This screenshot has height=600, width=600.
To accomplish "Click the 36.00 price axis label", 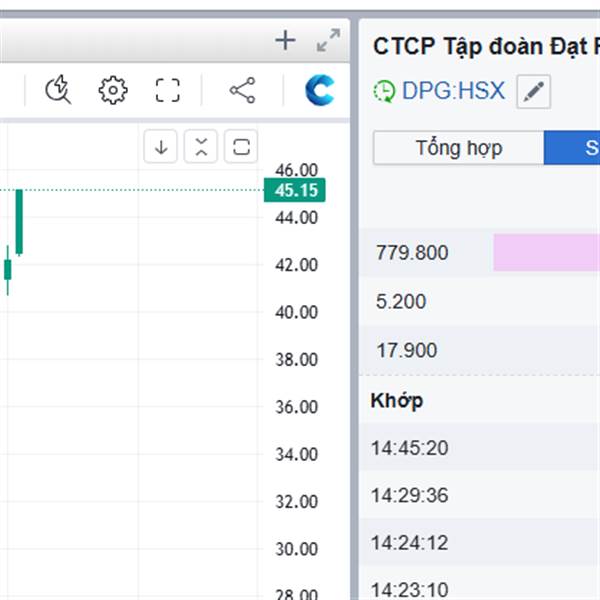I will pos(297,407).
